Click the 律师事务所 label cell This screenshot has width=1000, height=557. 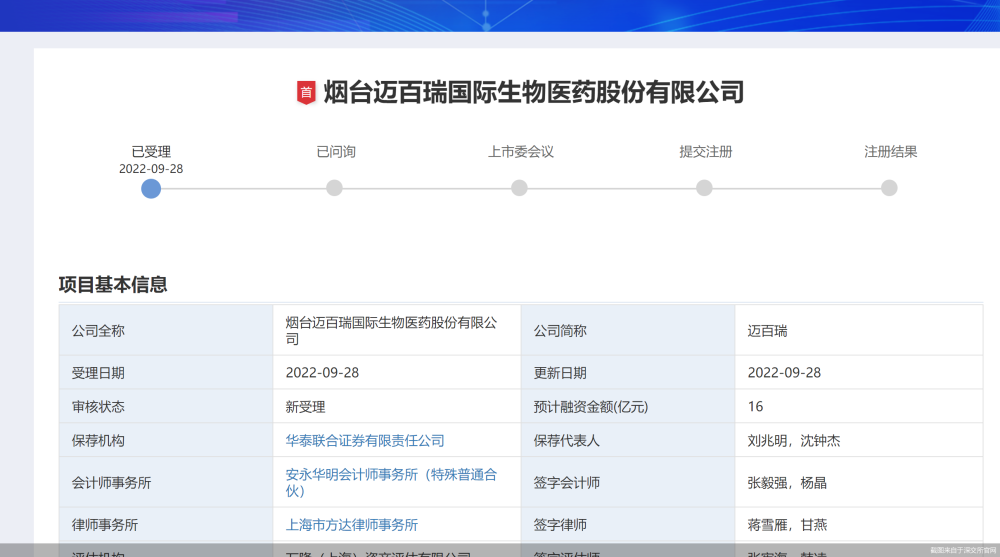[166, 524]
